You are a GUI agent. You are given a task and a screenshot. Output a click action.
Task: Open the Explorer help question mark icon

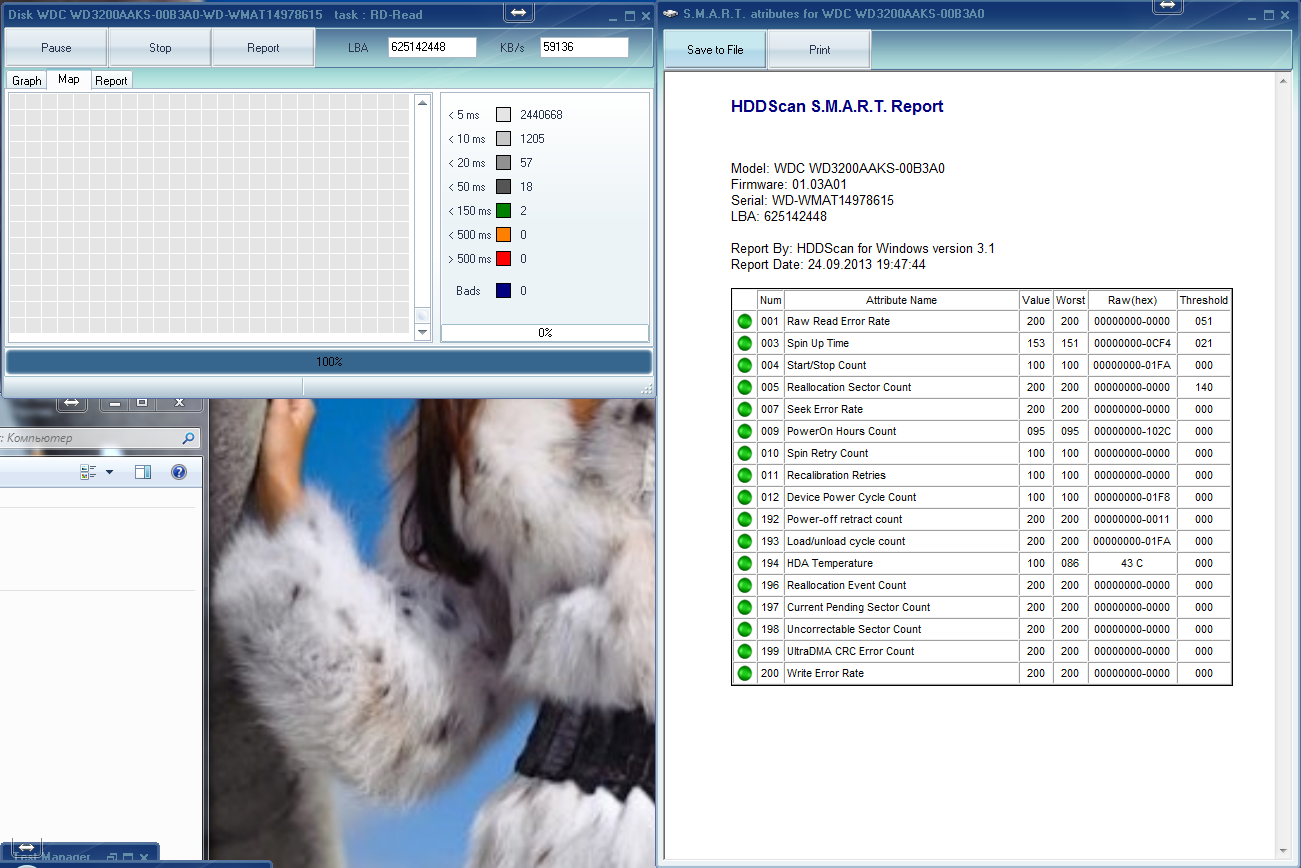(x=179, y=472)
